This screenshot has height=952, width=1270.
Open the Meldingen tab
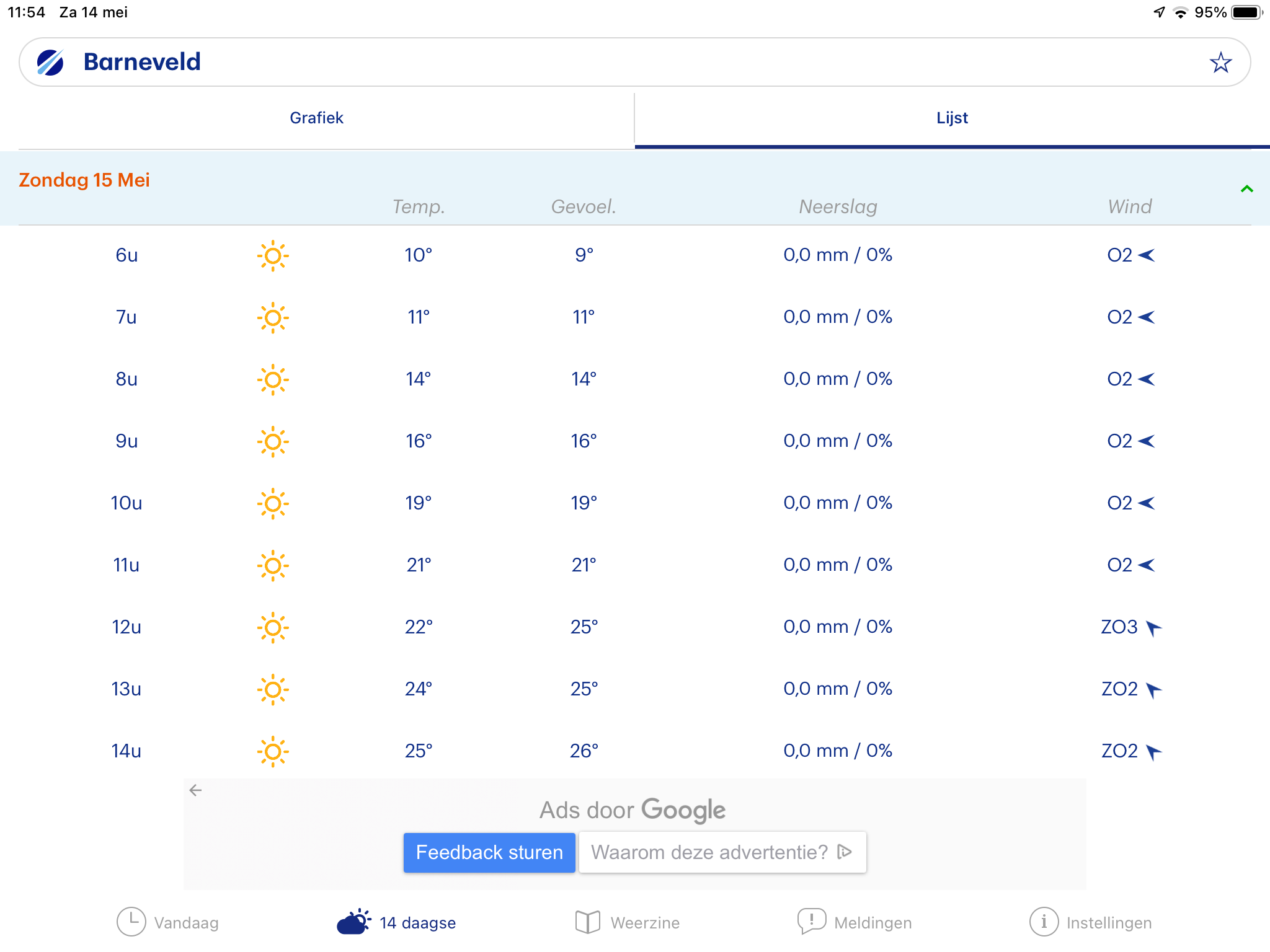(x=855, y=922)
